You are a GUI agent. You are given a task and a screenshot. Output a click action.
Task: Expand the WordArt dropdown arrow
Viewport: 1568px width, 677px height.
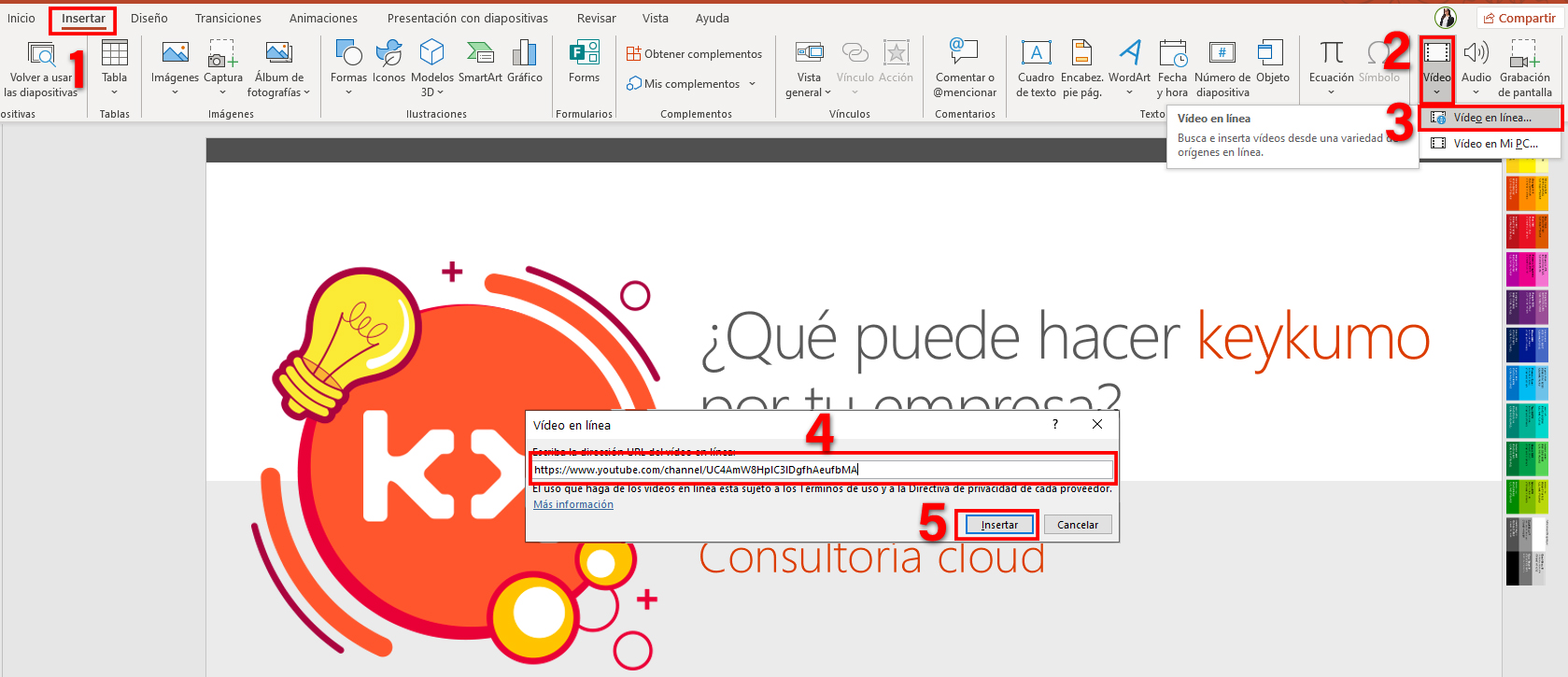point(1129,92)
